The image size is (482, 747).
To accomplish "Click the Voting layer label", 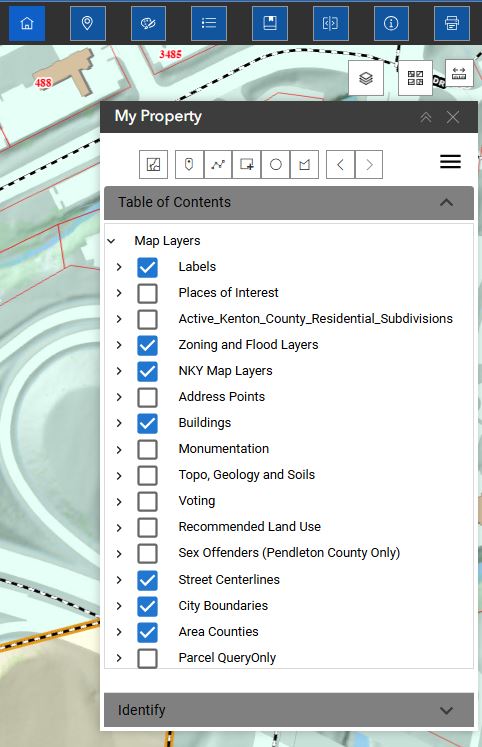I will tap(197, 501).
